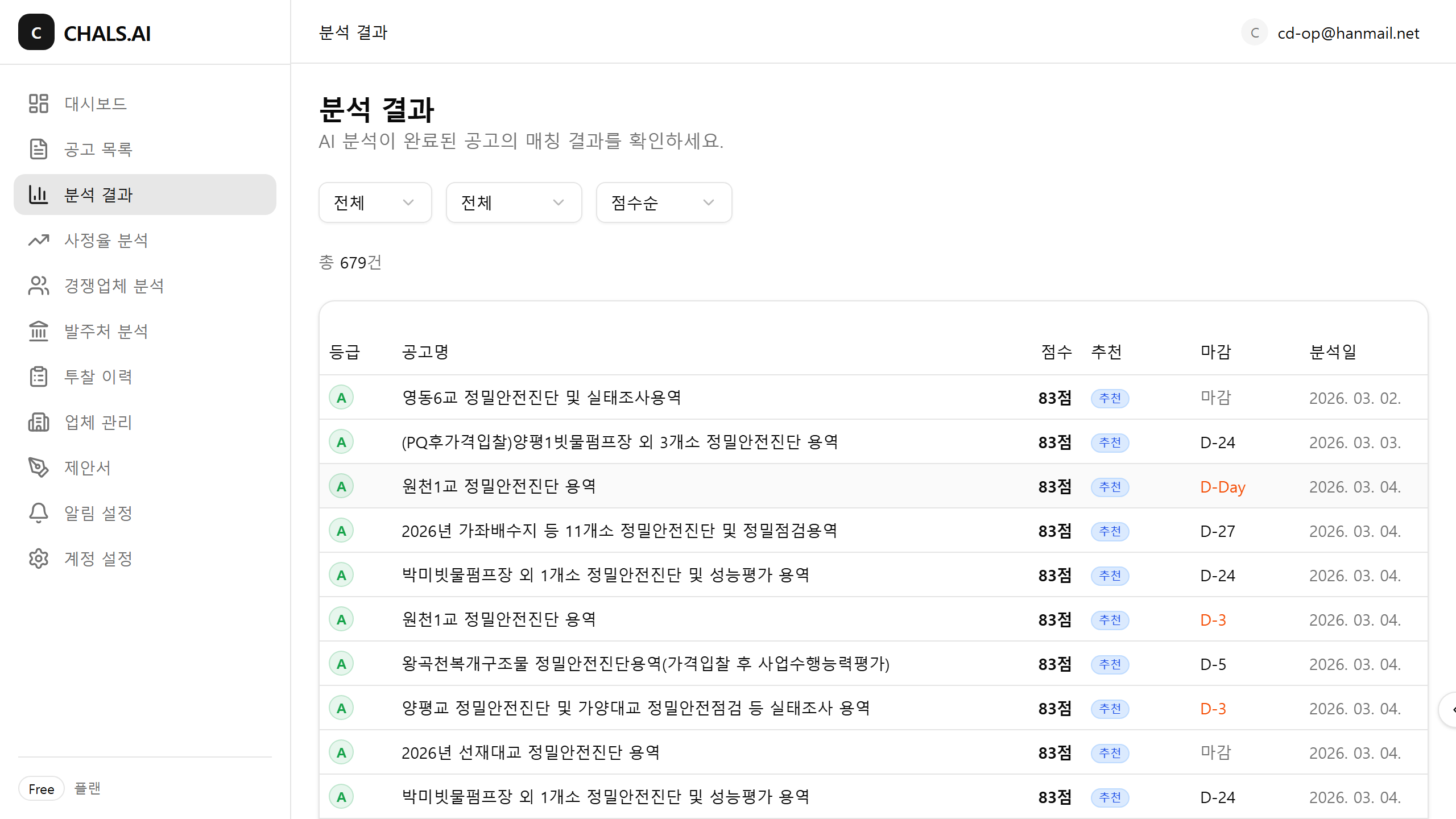The image size is (1456, 819).
Task: Expand the first 전체 filter dropdown
Action: click(375, 202)
